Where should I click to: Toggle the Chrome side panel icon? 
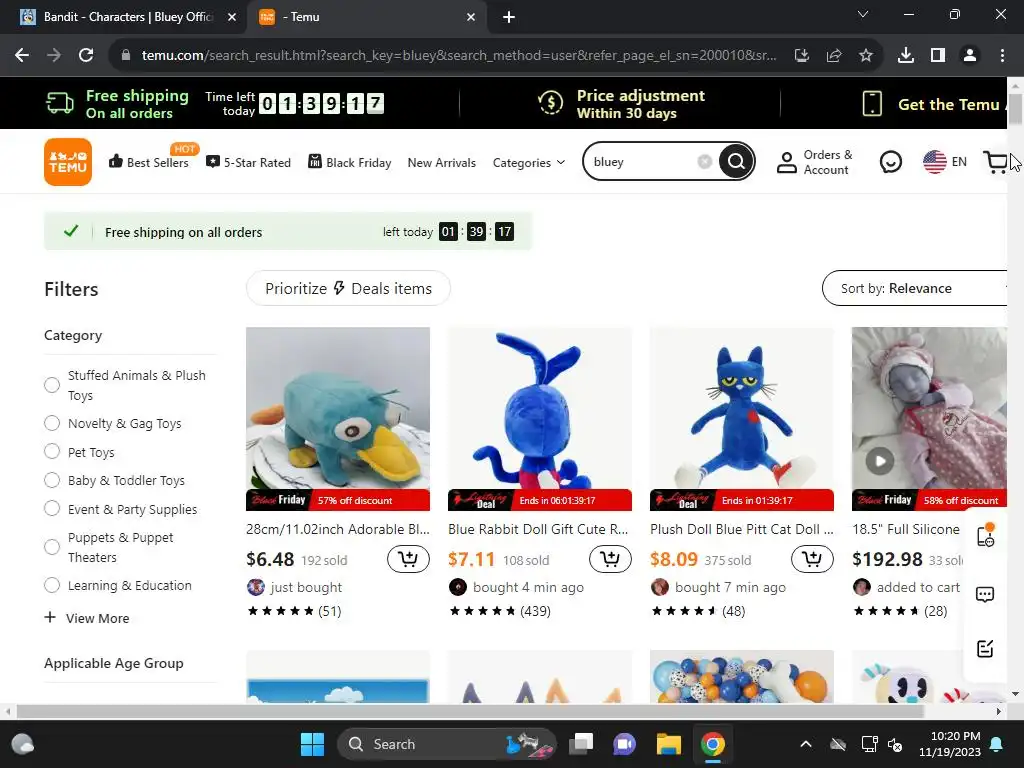[938, 56]
